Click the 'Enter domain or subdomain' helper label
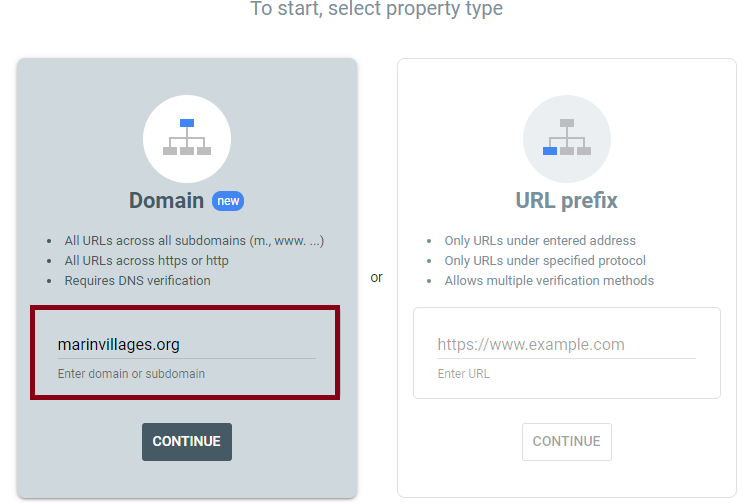Image resolution: width=751 pixels, height=503 pixels. [131, 374]
